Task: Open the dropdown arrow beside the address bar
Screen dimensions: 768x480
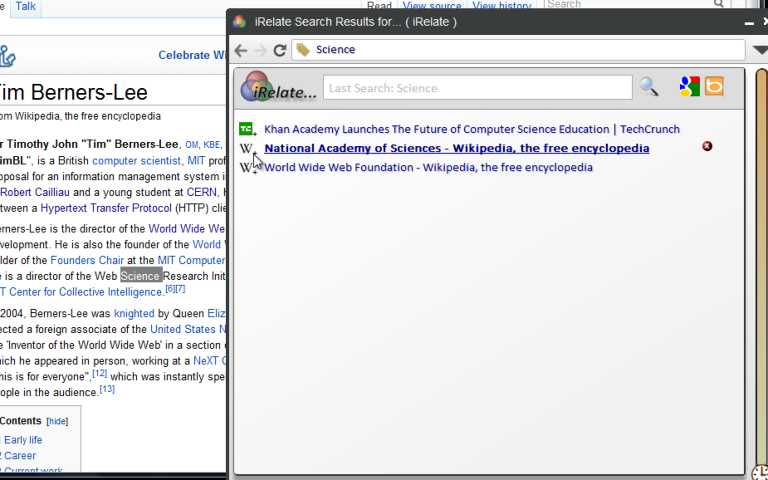Action: [760, 50]
